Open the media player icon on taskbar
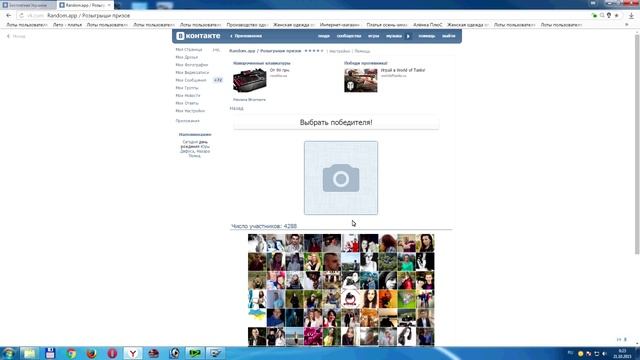Screen dimensions: 640x360 pyautogui.click(x=174, y=353)
